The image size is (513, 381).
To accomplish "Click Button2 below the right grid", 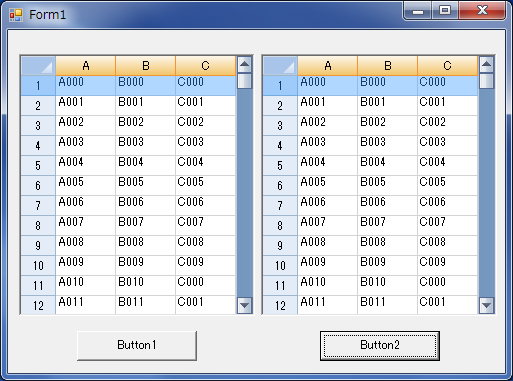I will [380, 345].
